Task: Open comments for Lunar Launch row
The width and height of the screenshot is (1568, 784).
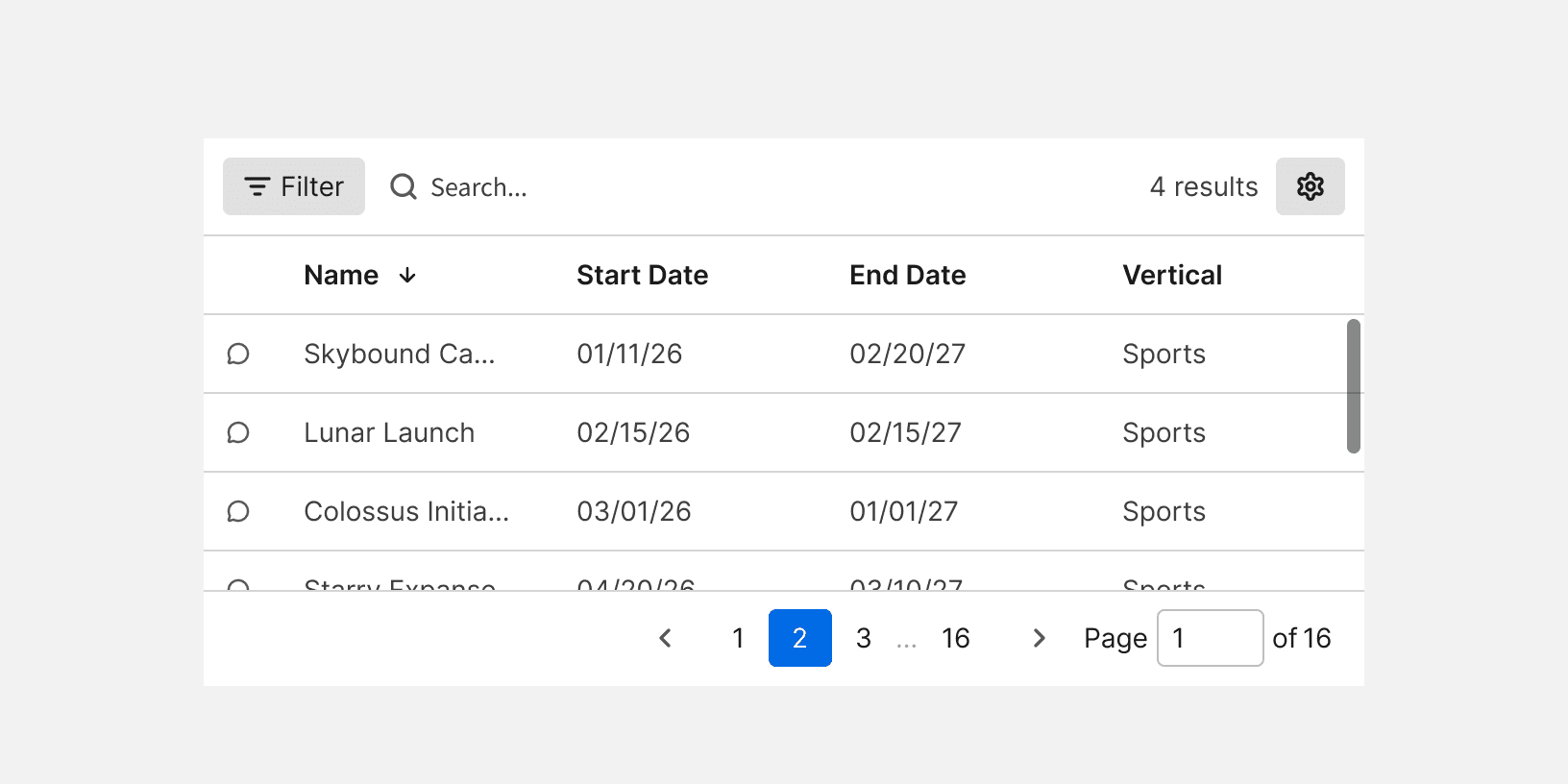Action: coord(238,432)
